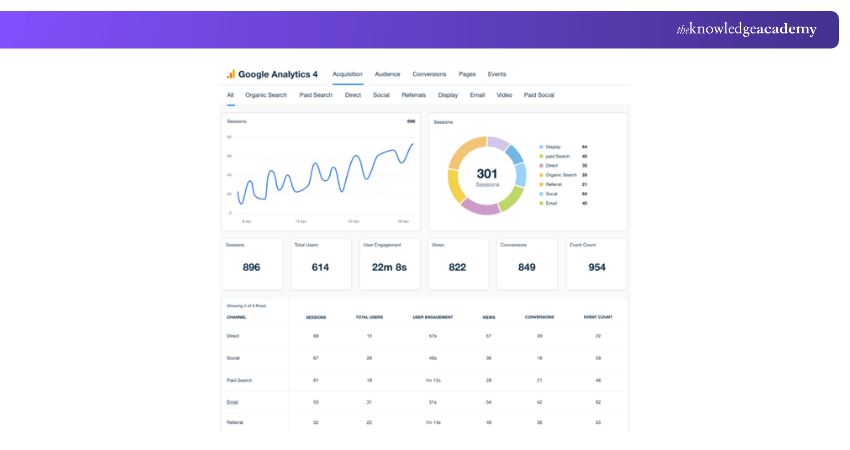Click the Paid Search row in table

(425, 381)
